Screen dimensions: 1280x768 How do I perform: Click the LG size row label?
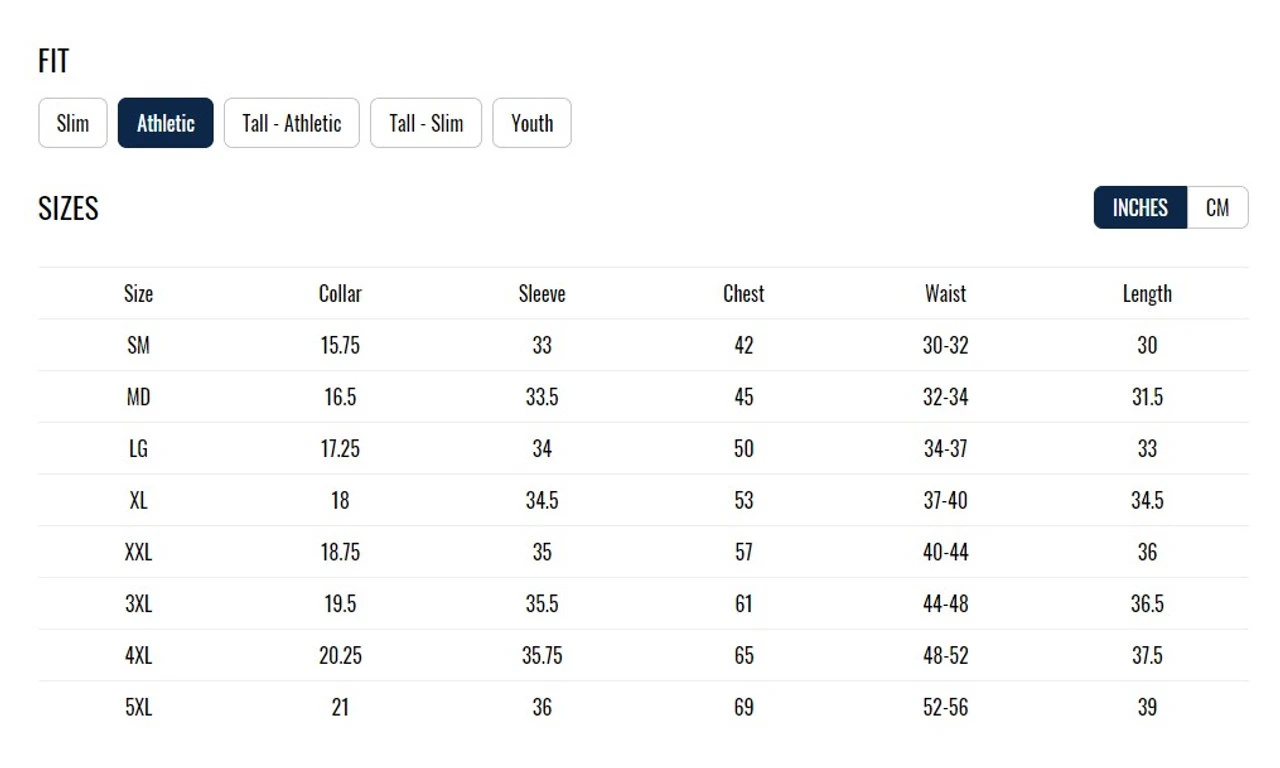click(x=138, y=449)
